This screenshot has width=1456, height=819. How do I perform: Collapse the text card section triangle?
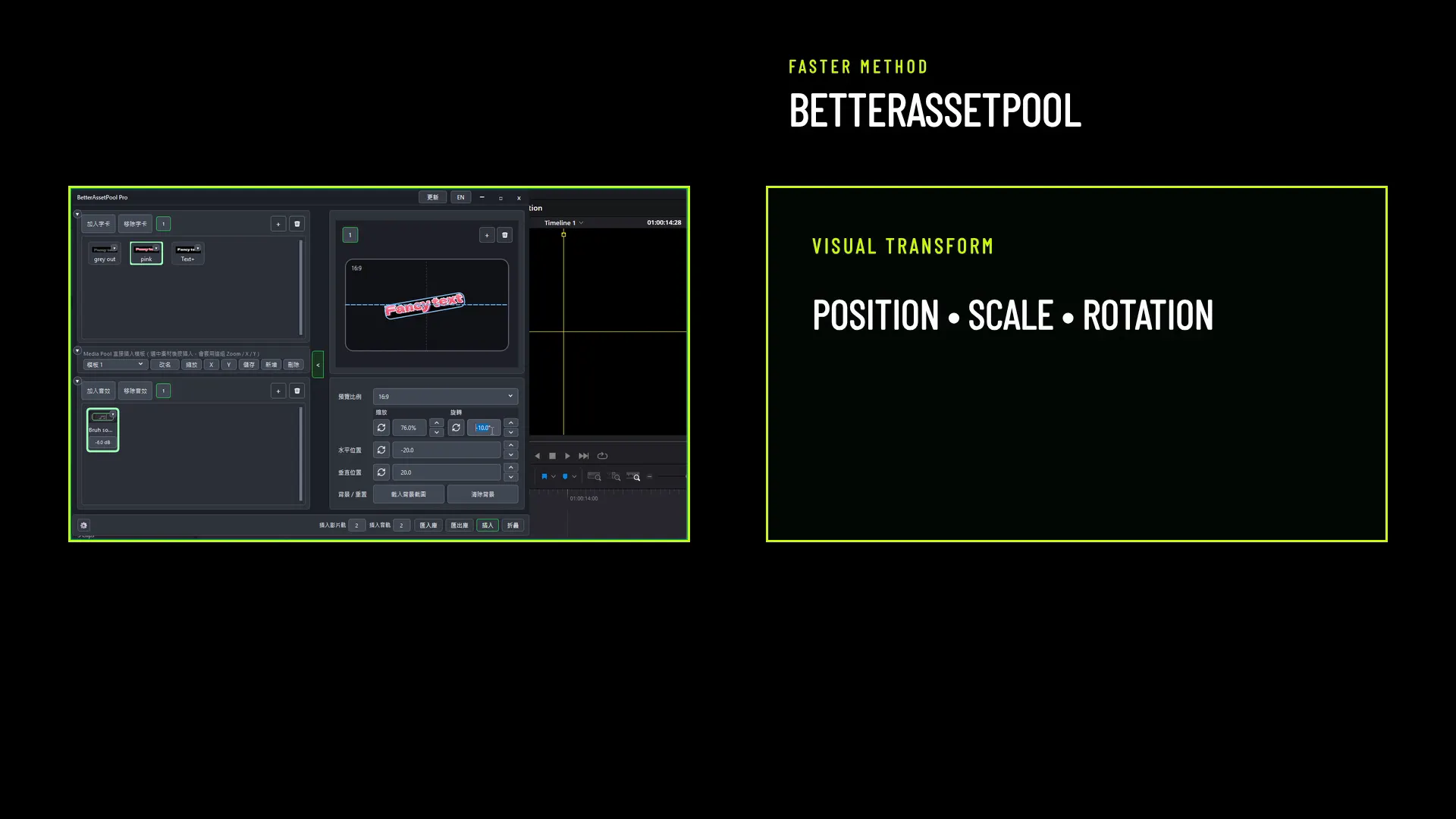point(77,214)
